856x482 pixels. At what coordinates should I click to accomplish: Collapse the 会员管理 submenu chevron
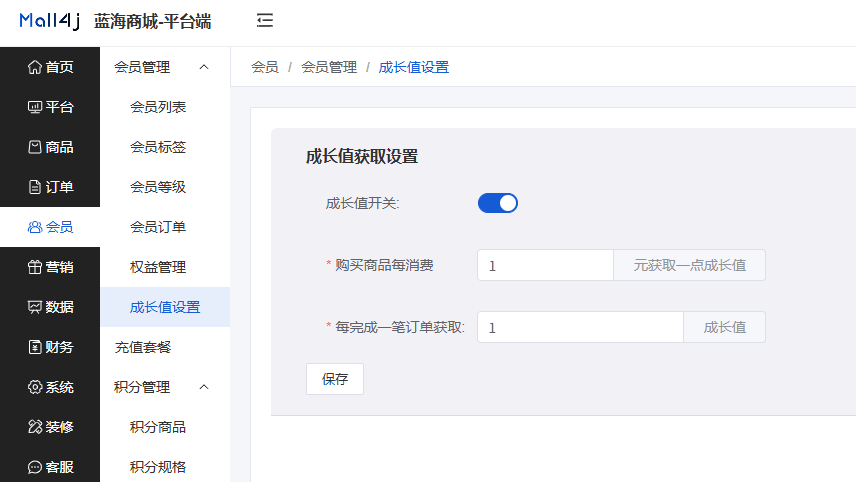(204, 67)
